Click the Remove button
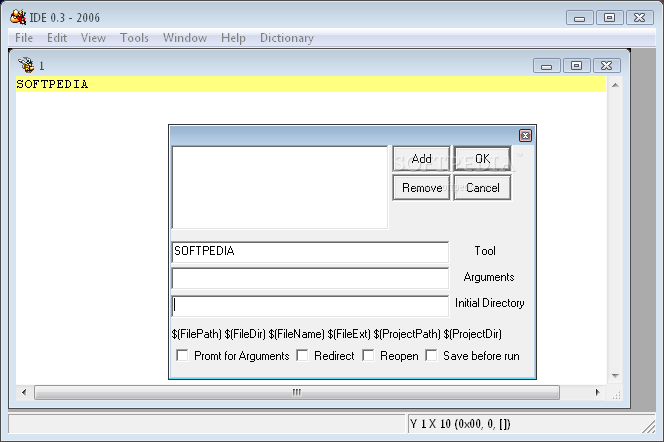 (x=421, y=188)
